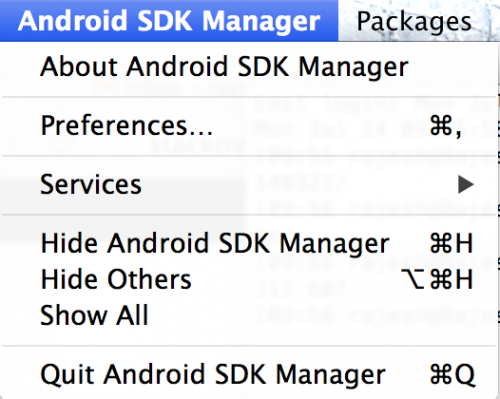
Task: Expand the Services submenu
Action: point(248,185)
